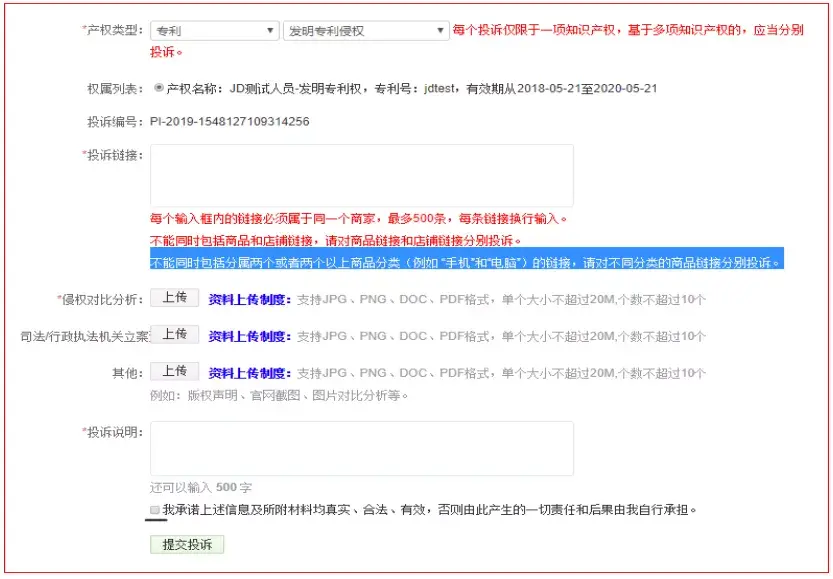Screen dimensions: 833x579
Task: Open 资料上传制度 link in 司法/行政执法机关立案 row
Action: pos(249,335)
